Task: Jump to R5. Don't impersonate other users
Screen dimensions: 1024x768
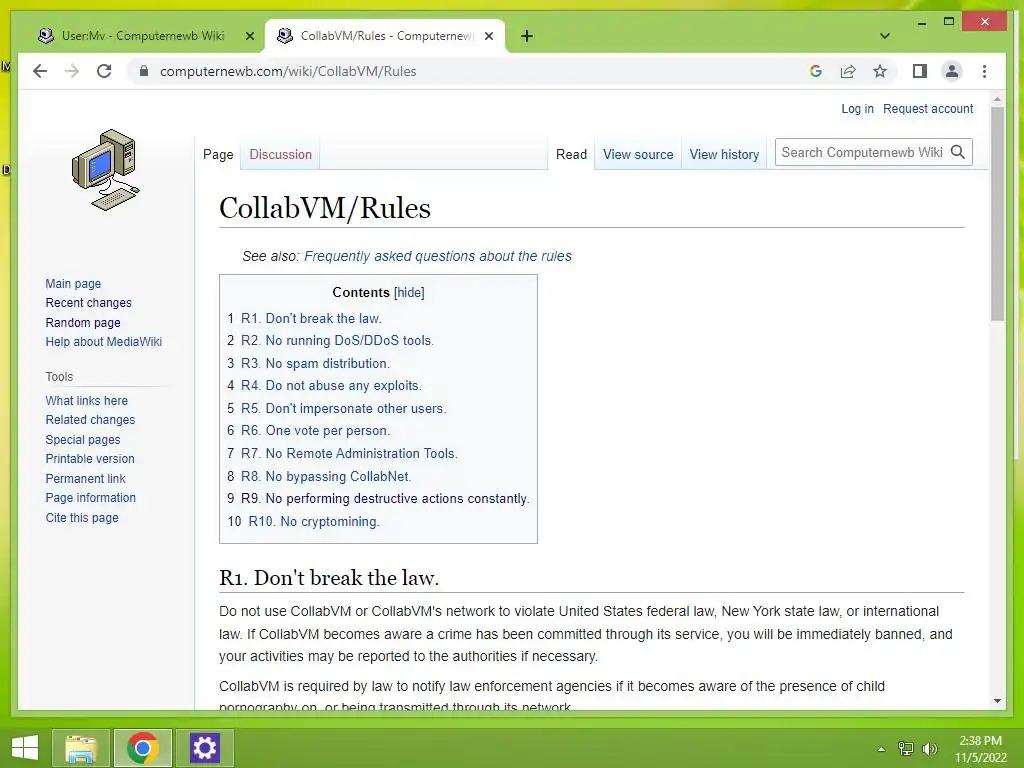Action: 344,408
